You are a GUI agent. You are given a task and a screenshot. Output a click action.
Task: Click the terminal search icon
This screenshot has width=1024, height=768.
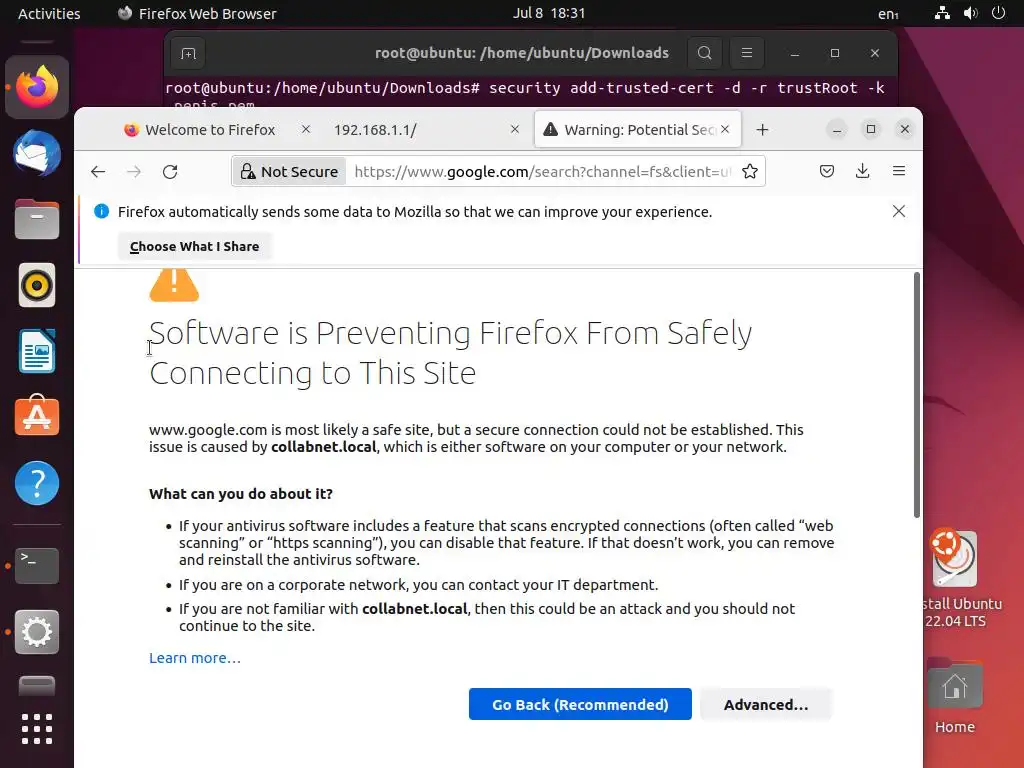pyautogui.click(x=705, y=53)
